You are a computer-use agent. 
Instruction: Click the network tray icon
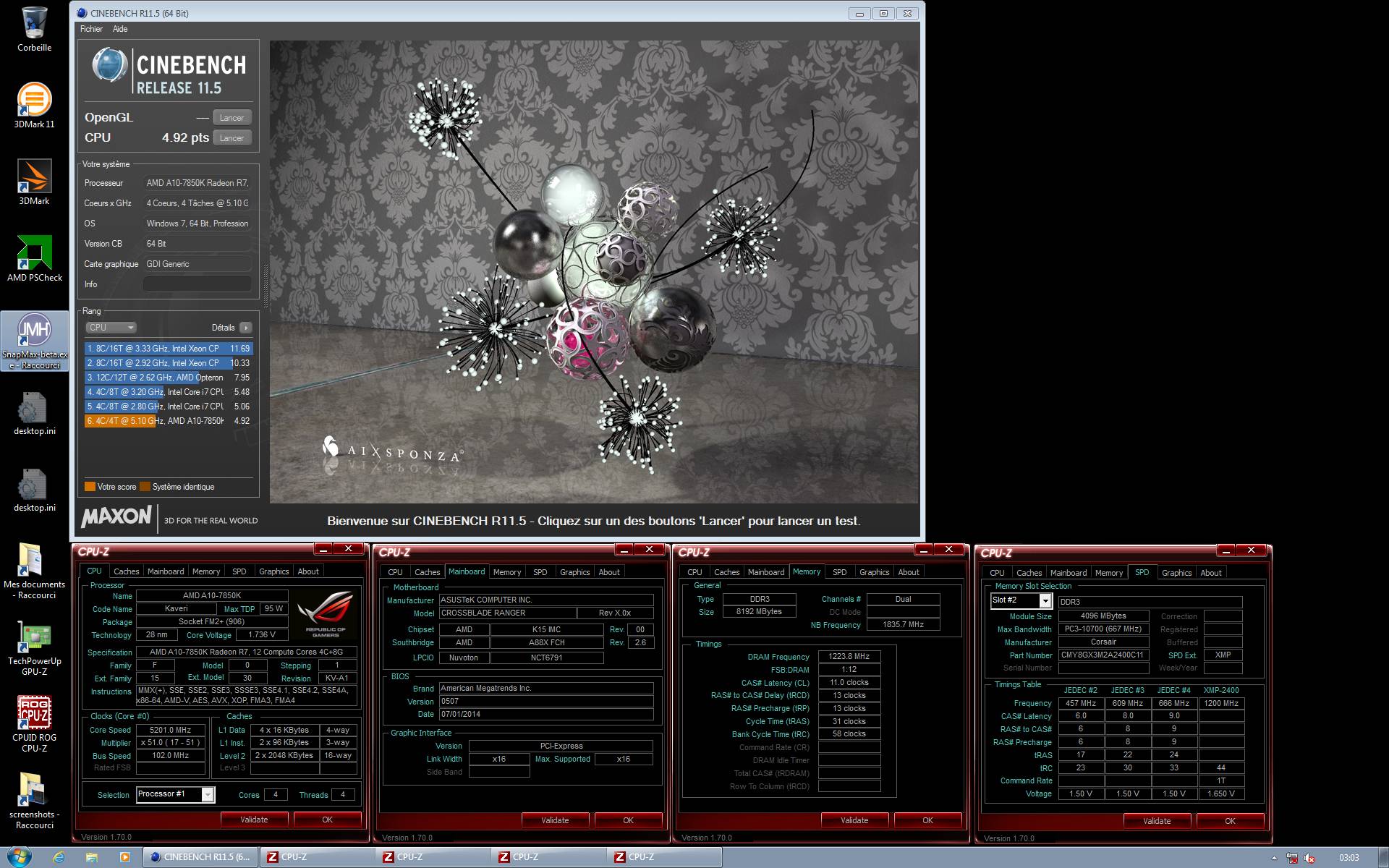coord(1292,858)
